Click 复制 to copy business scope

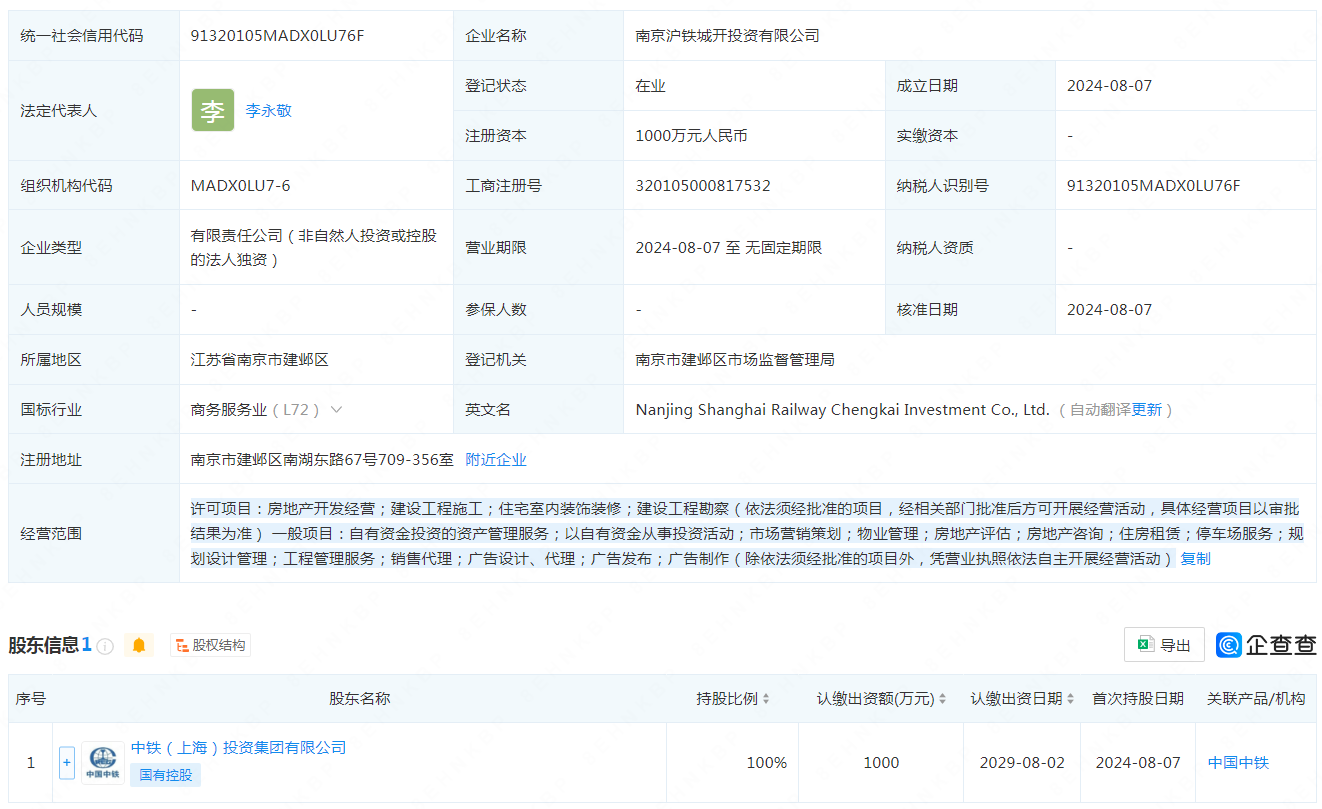(1195, 559)
